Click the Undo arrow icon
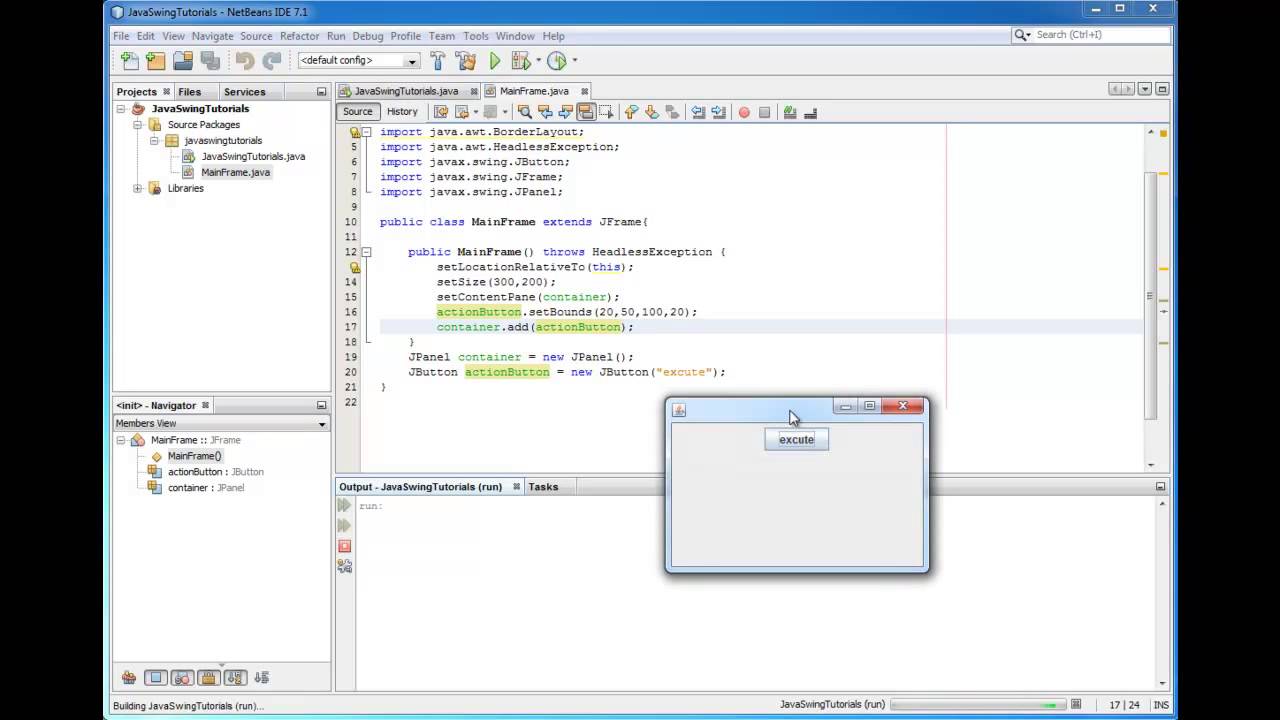 coord(245,61)
